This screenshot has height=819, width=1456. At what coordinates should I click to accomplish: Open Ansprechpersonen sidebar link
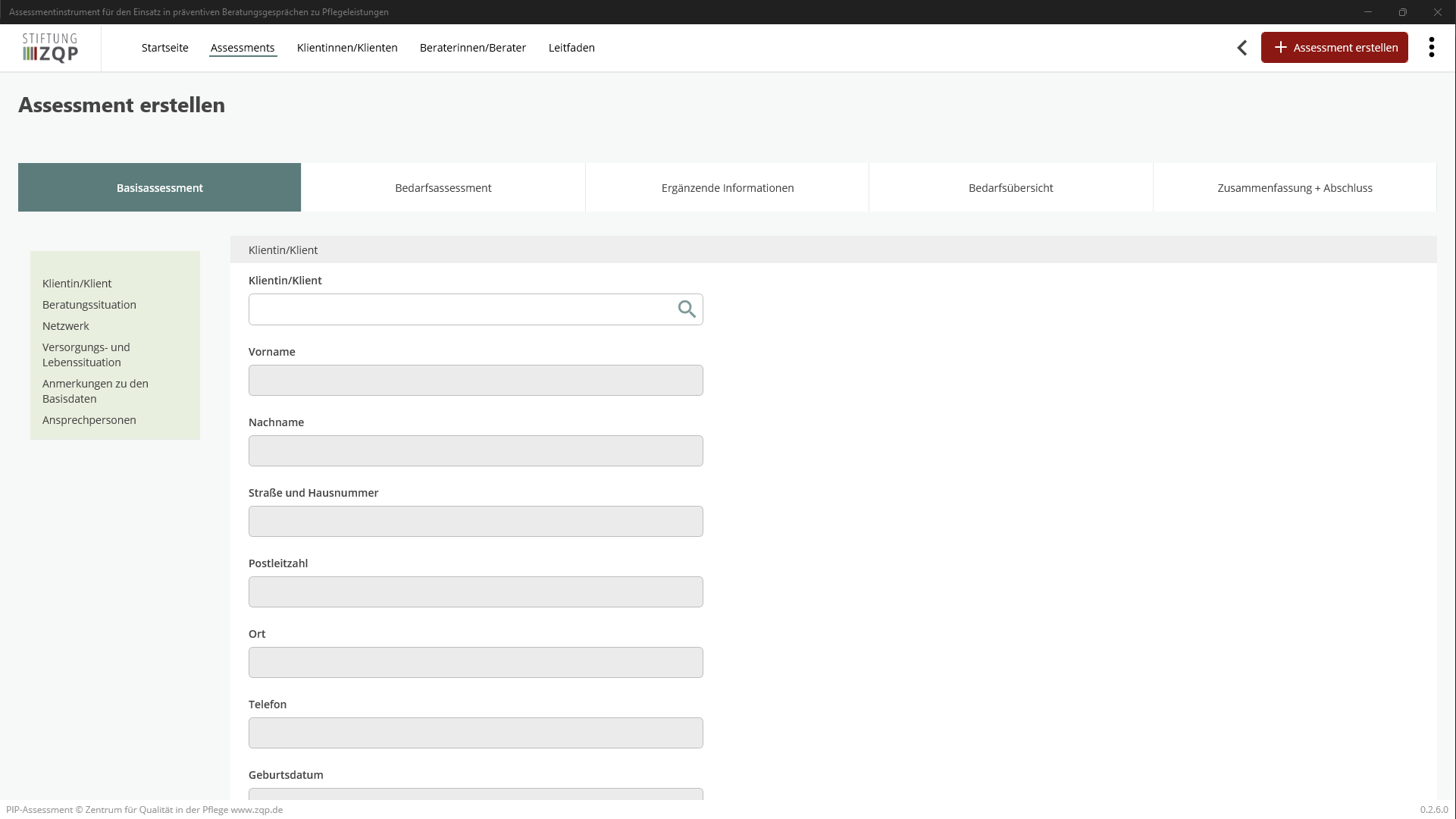tap(89, 420)
